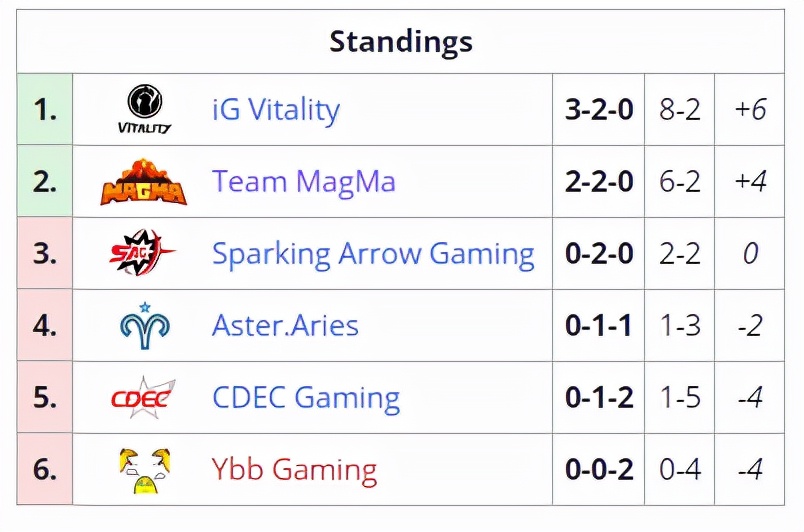The image size is (804, 532).
Task: Click the Aster.Aries ram logo
Action: click(145, 325)
